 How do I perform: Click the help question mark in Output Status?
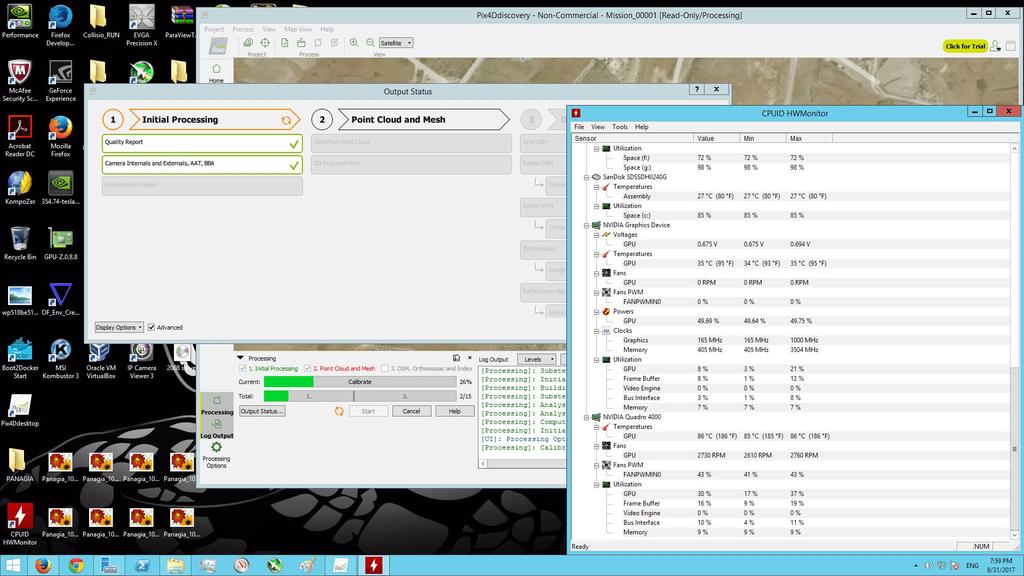click(x=697, y=89)
